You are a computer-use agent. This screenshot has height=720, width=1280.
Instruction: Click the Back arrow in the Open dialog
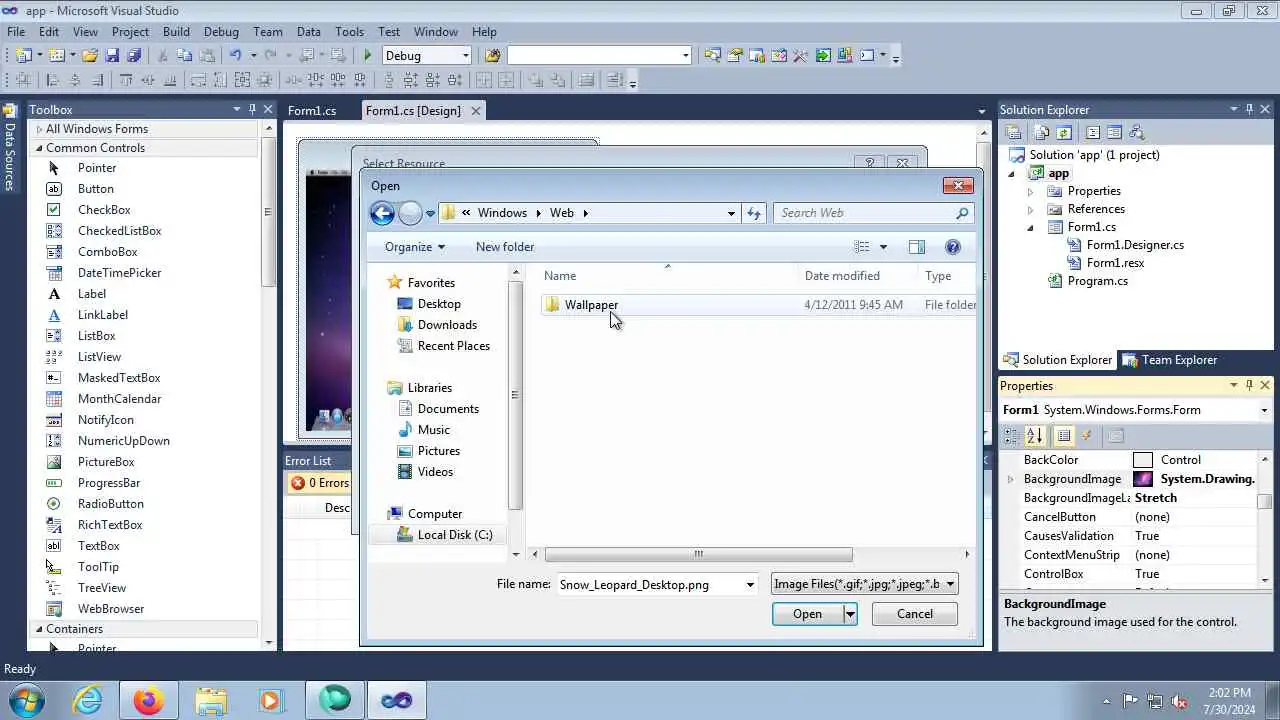point(382,213)
